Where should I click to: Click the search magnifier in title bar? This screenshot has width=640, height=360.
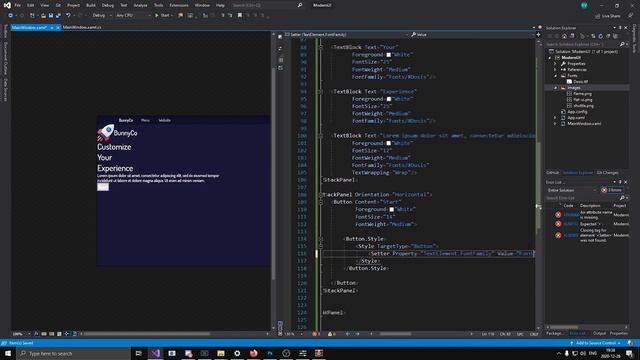pyautogui.click(x=300, y=5)
